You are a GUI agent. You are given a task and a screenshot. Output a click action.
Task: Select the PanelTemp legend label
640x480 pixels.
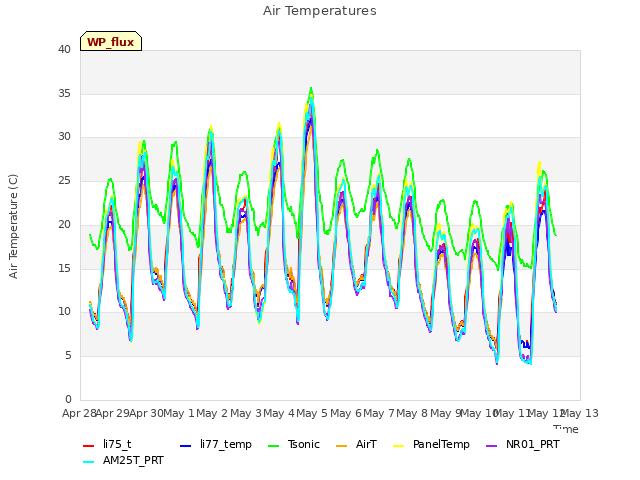click(441, 444)
